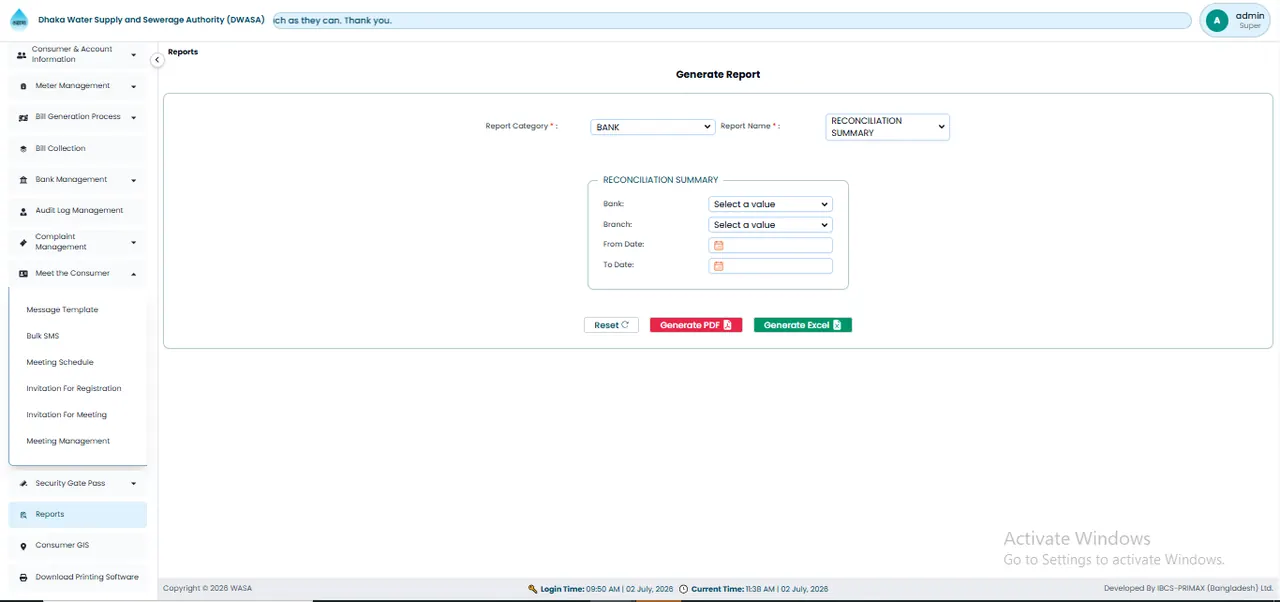This screenshot has width=1280, height=602.
Task: Open the admin user avatar
Action: (x=1217, y=20)
